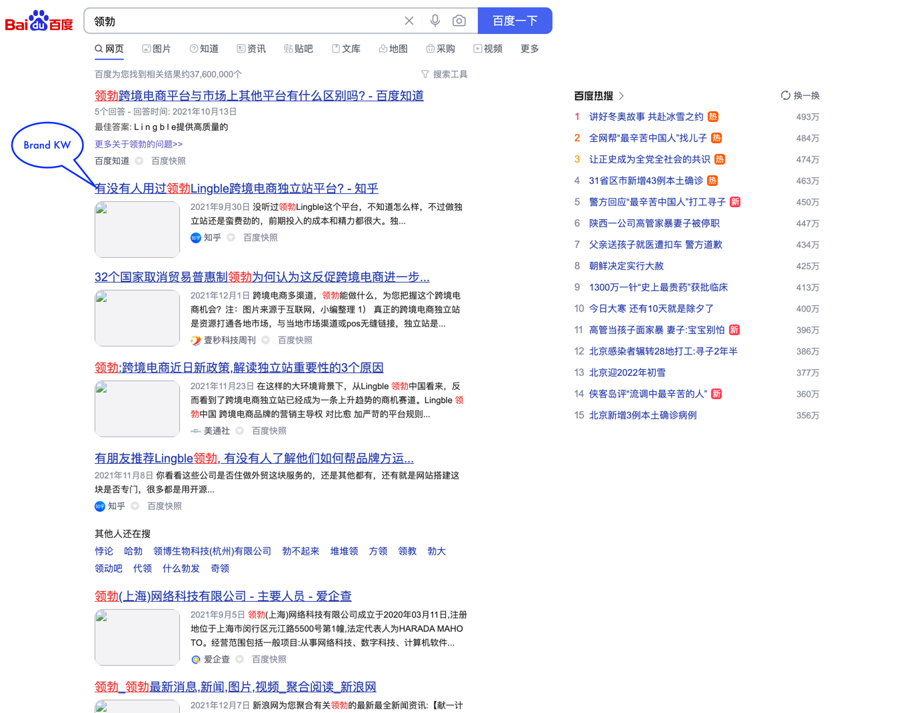Click related search 什么勃发

181,569
